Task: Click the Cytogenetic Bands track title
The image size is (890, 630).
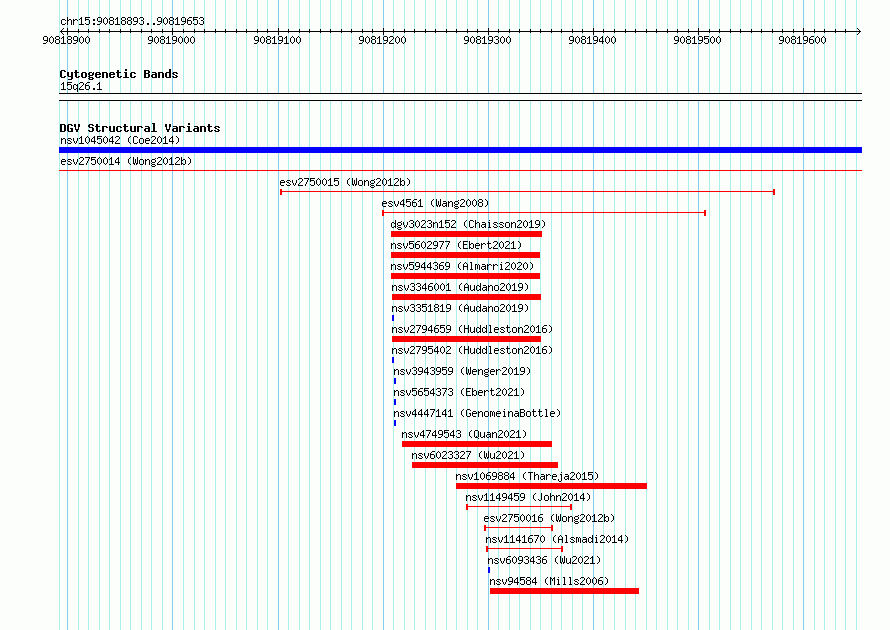Action: click(119, 74)
